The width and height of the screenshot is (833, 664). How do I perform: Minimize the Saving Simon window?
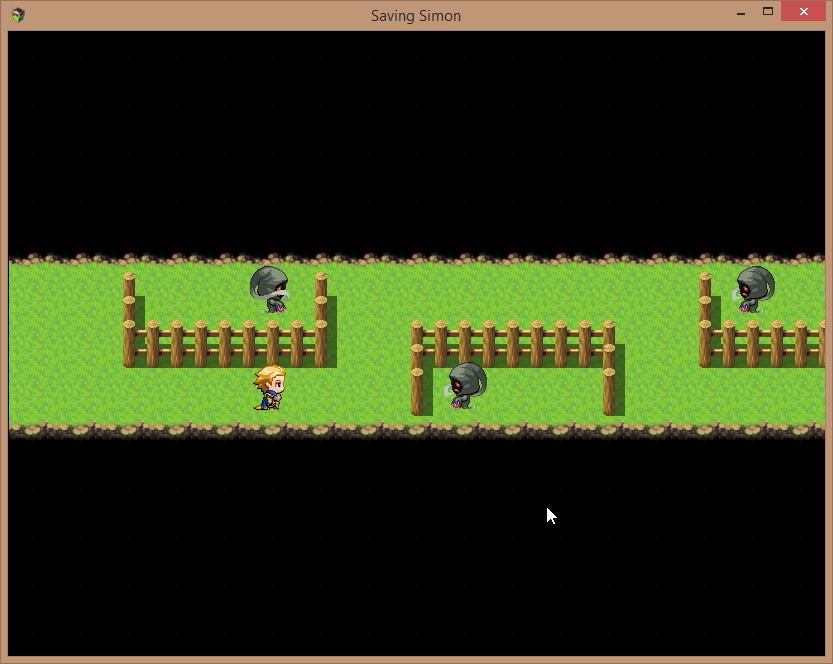pos(741,13)
